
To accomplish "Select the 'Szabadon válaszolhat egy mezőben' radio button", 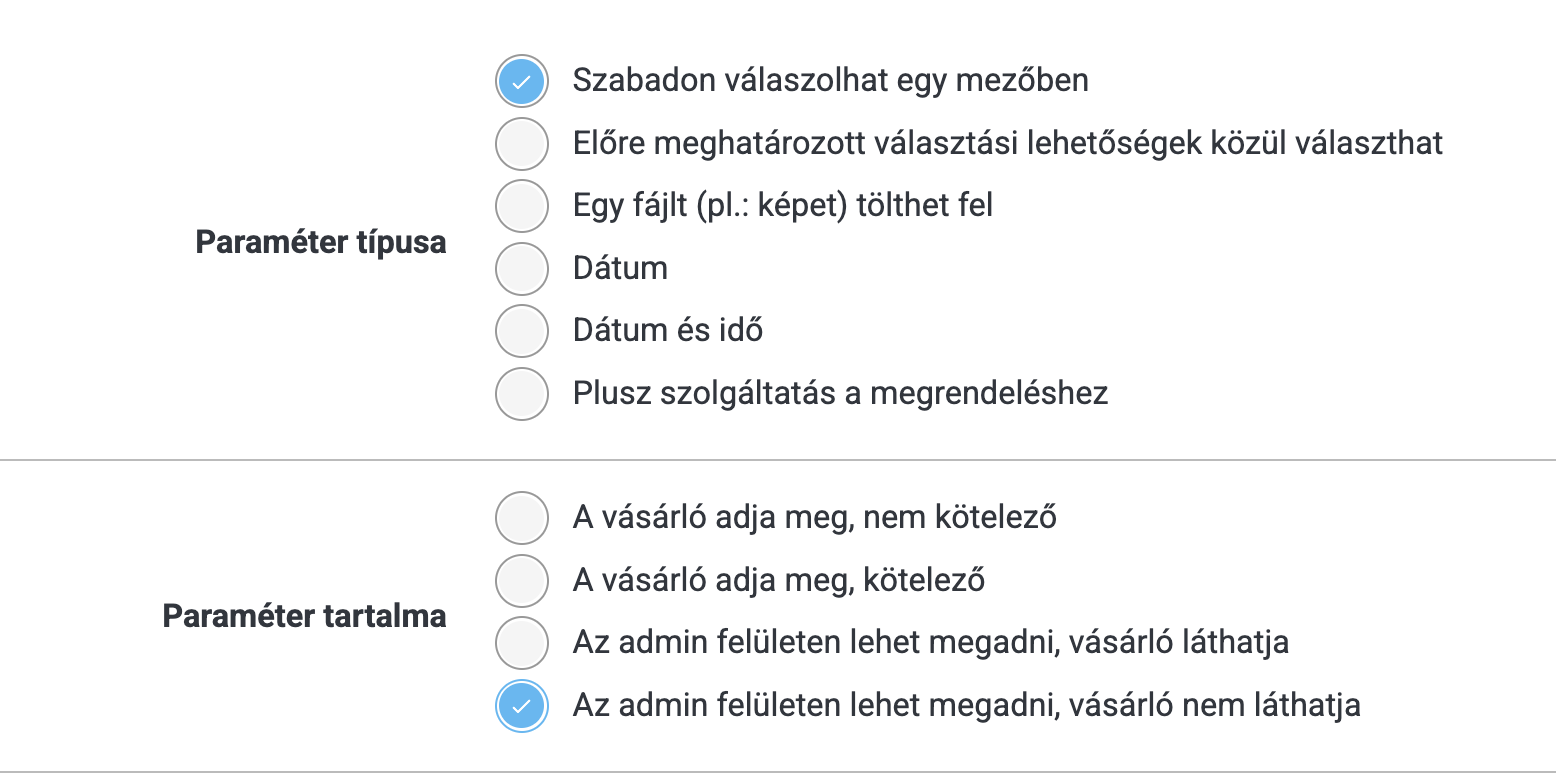I will click(x=521, y=82).
